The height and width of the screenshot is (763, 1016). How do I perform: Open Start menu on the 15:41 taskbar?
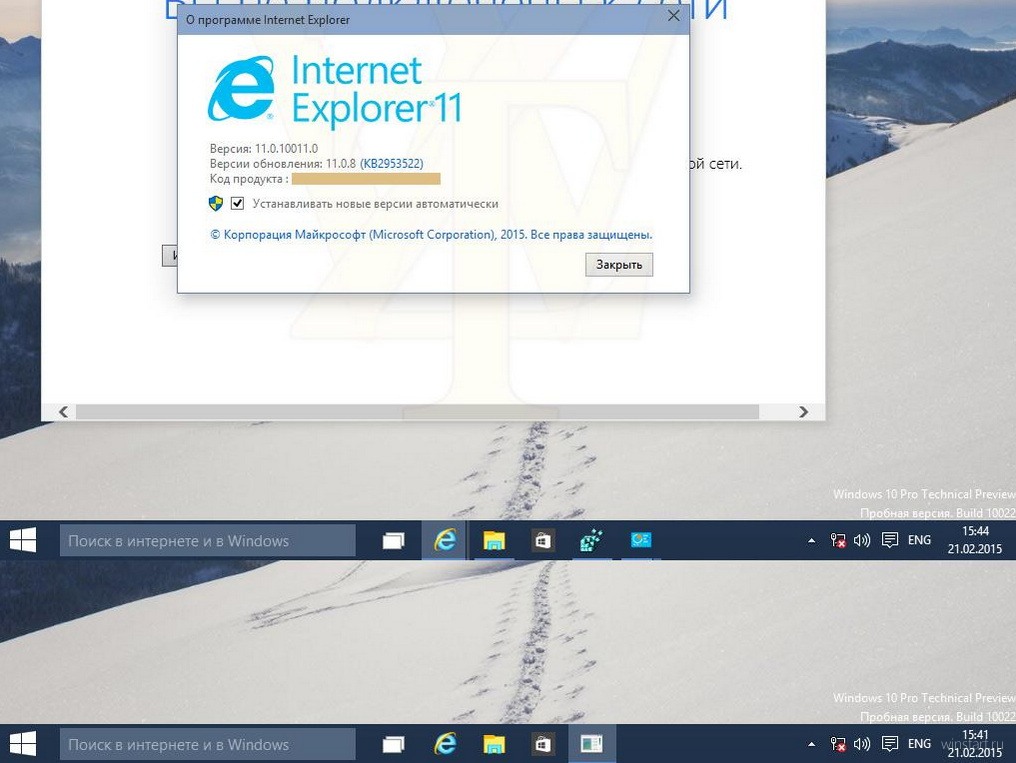coord(23,744)
